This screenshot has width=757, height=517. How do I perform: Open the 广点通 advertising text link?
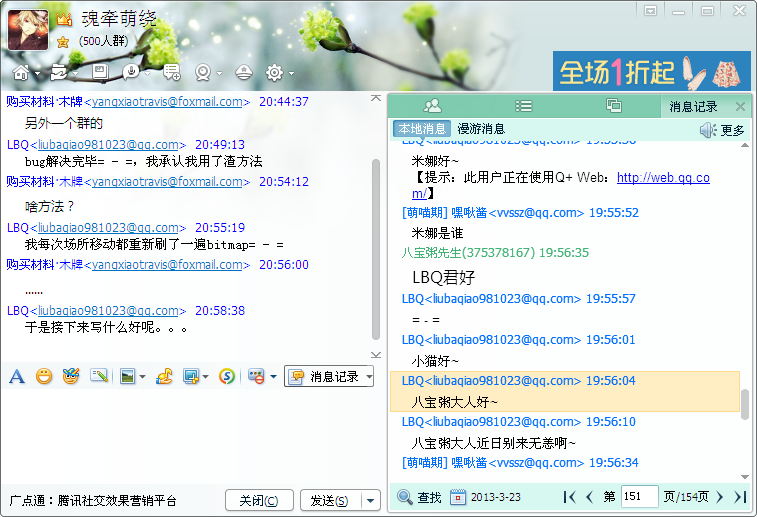tap(93, 501)
